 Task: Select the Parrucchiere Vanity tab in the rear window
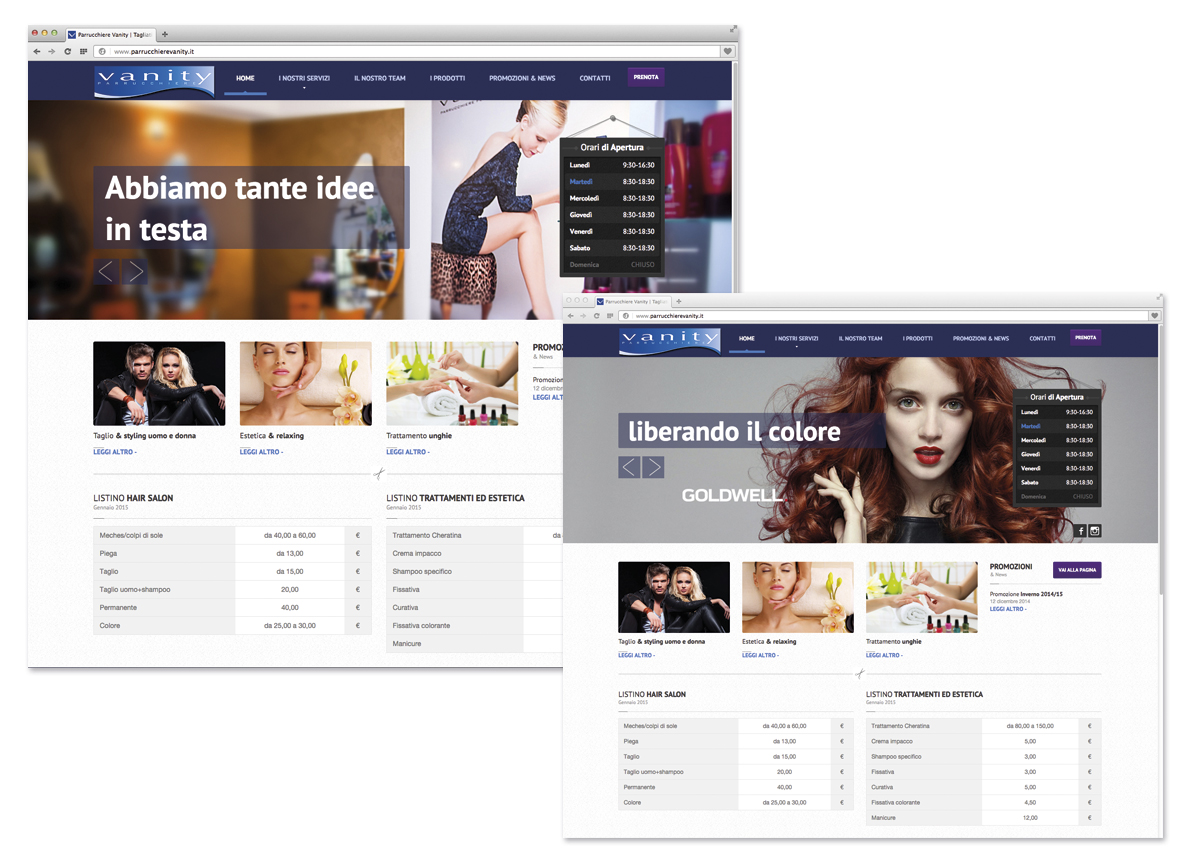pyautogui.click(x=110, y=34)
